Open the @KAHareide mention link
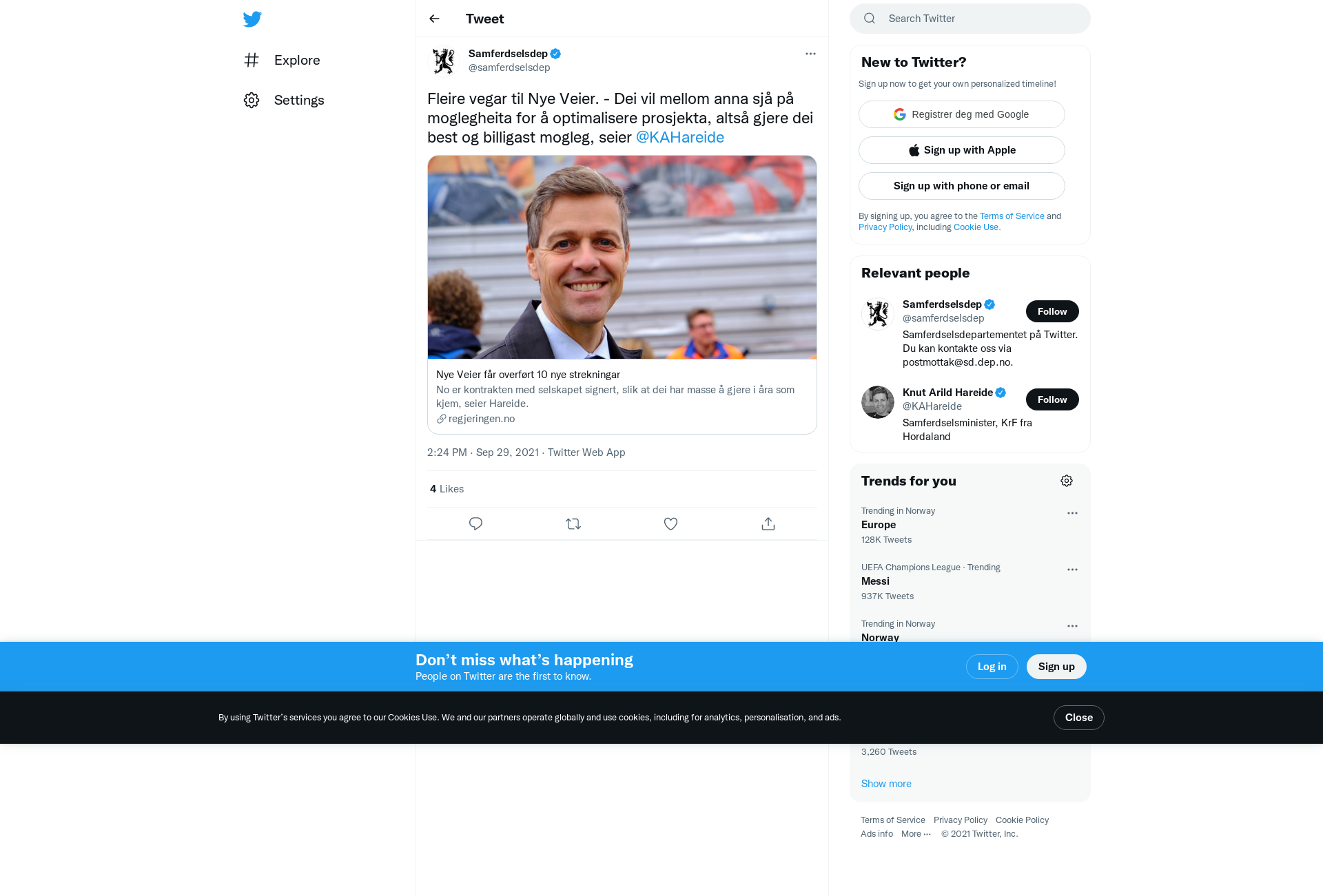This screenshot has width=1323, height=896. (x=679, y=137)
